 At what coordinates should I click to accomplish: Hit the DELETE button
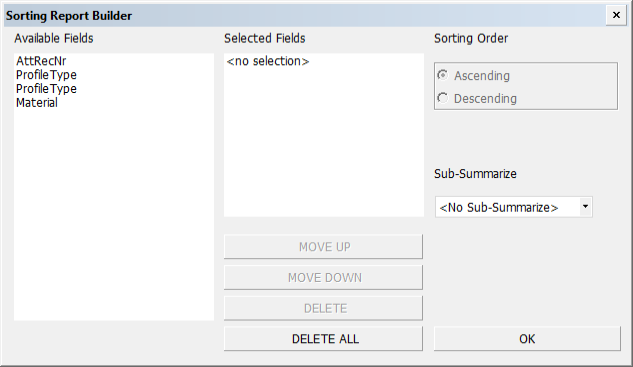pos(323,308)
